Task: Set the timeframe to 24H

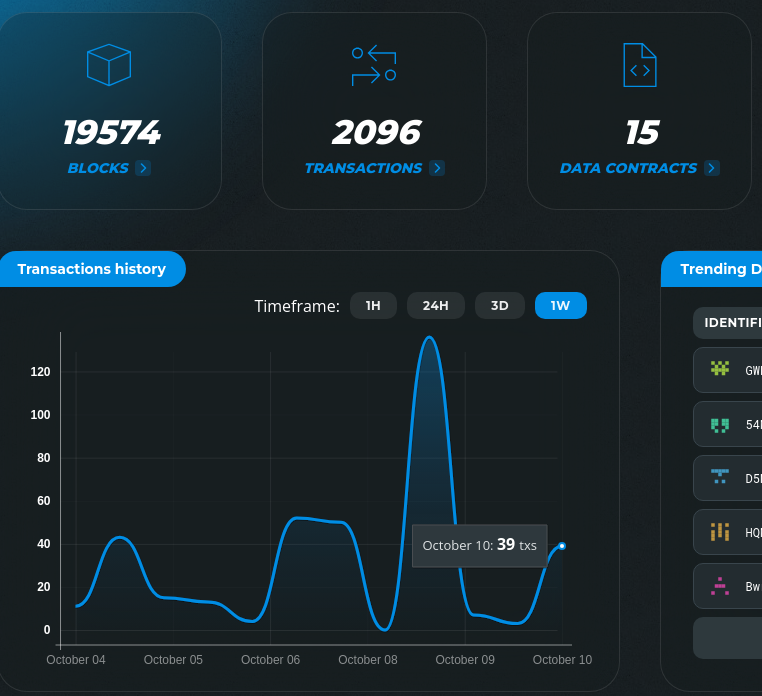Action: tap(435, 306)
